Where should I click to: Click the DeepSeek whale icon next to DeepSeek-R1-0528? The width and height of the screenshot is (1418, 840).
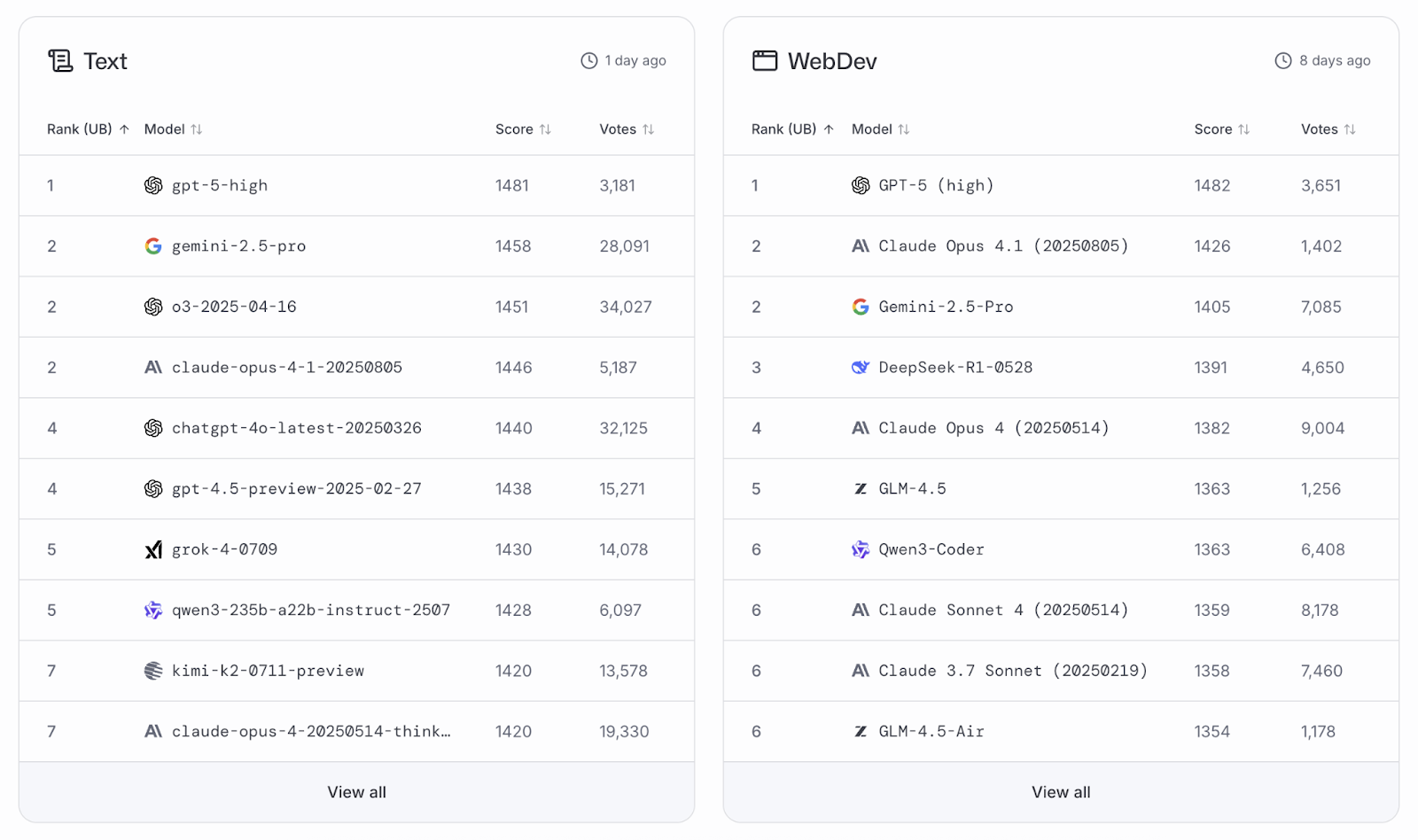tap(859, 367)
